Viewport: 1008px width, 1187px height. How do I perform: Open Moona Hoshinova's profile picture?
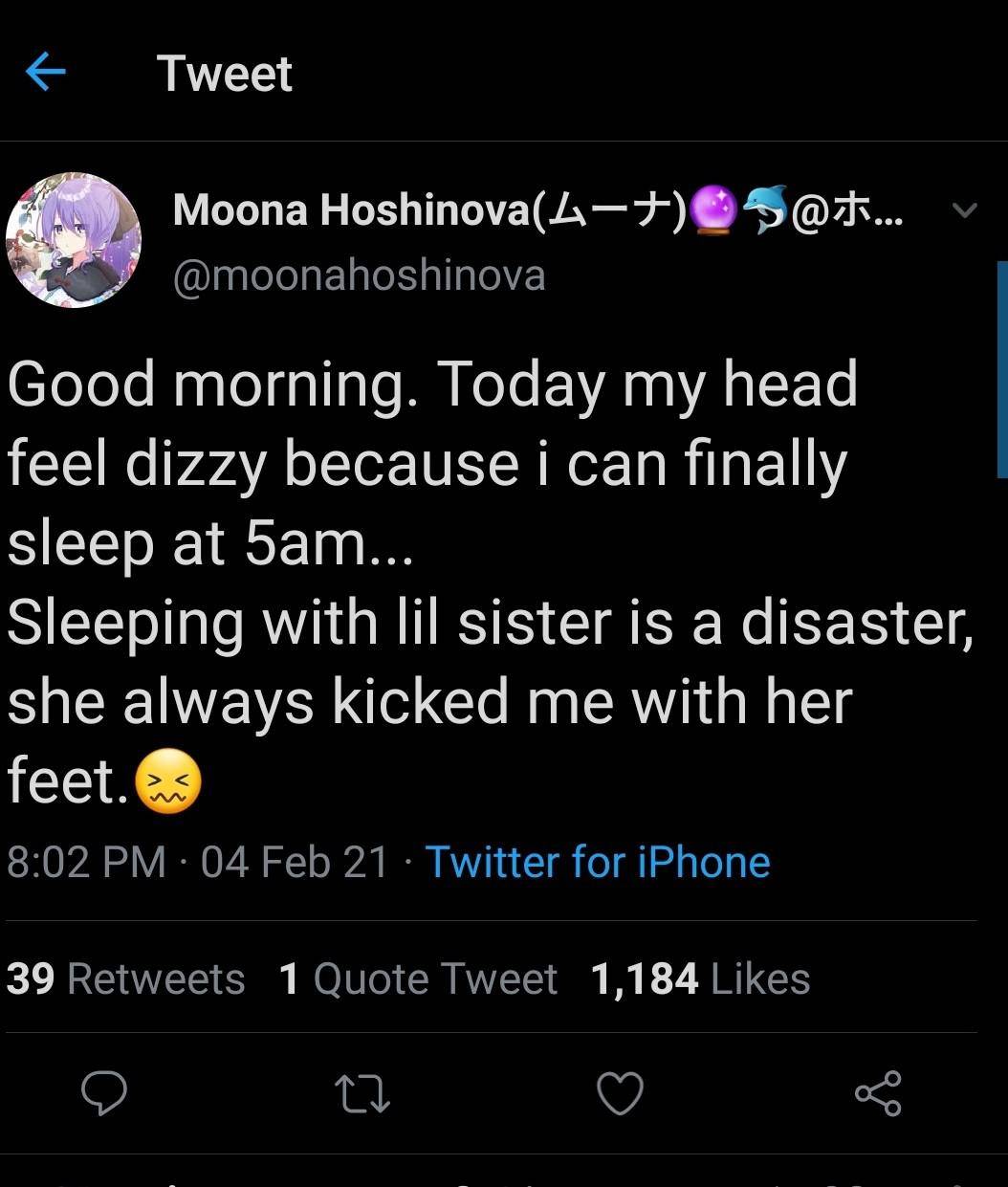click(77, 241)
